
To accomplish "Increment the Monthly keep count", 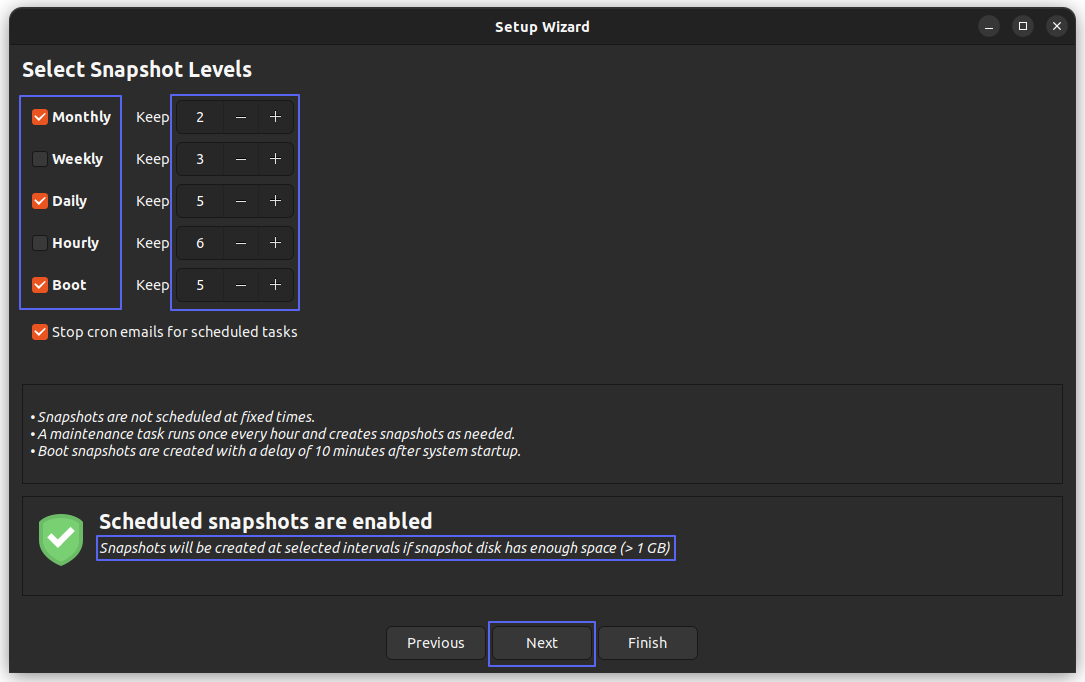I will point(275,117).
